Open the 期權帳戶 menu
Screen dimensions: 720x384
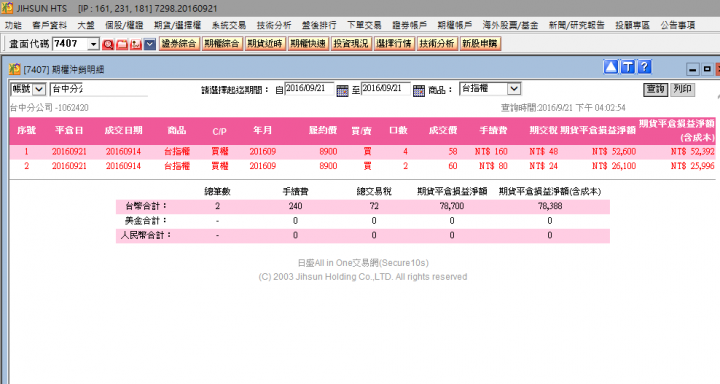(454, 25)
